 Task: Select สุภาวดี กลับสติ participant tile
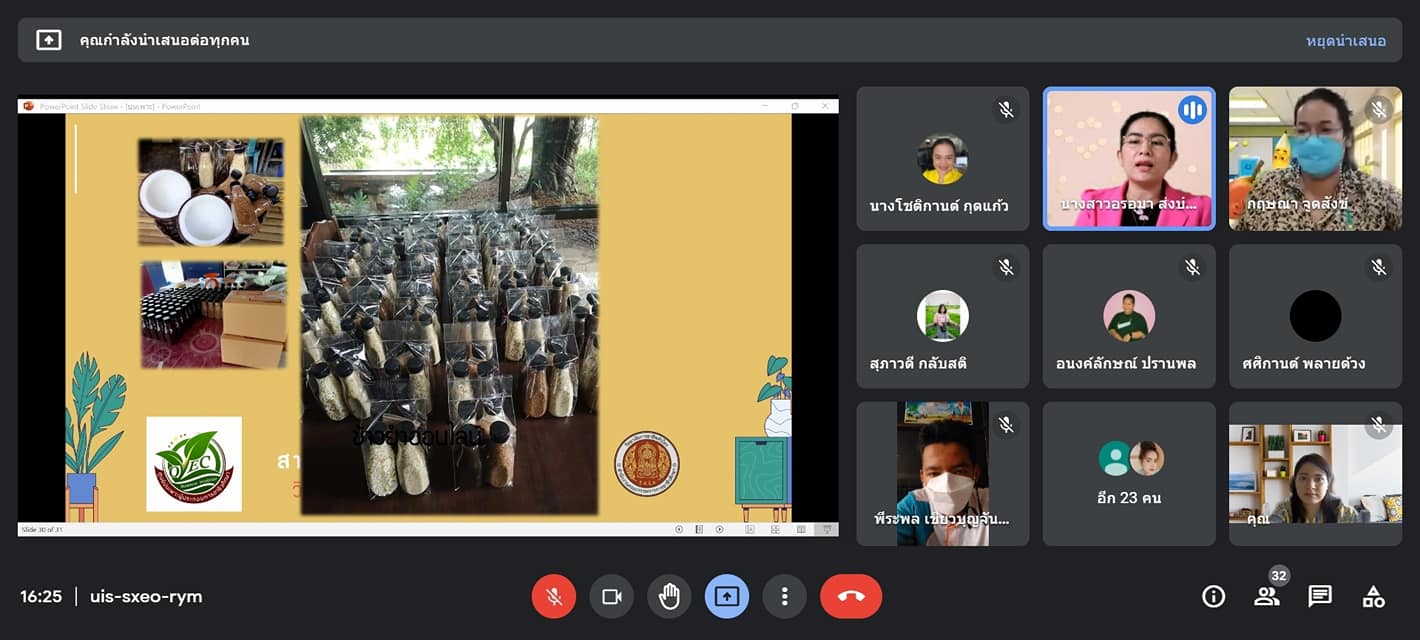(942, 317)
